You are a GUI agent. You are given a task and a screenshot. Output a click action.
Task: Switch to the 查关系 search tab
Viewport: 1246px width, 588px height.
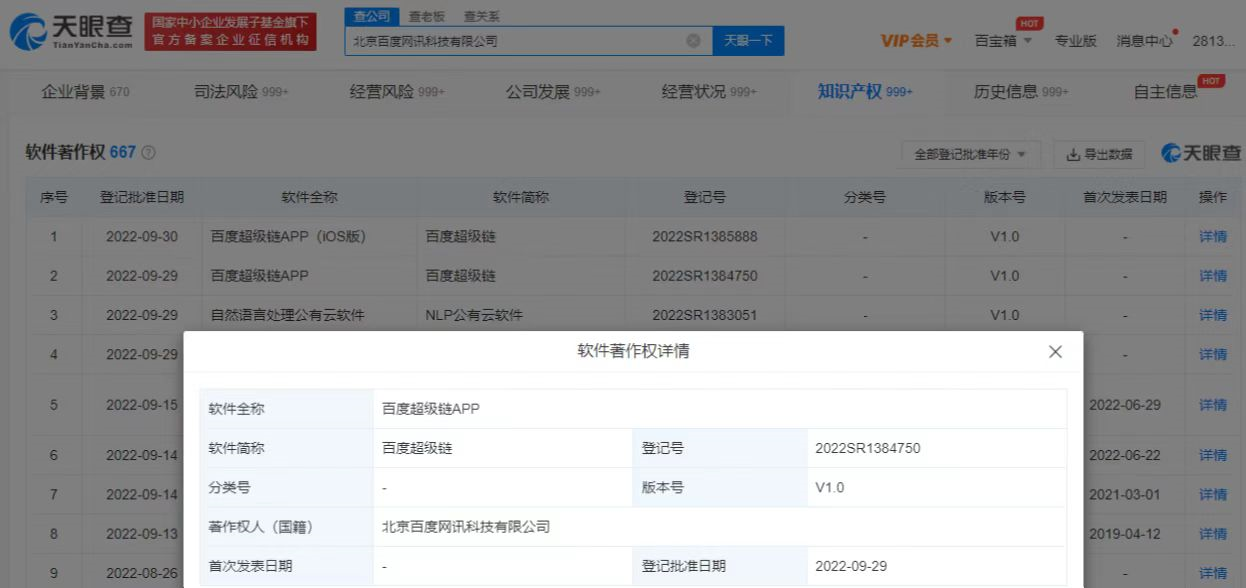coord(482,17)
